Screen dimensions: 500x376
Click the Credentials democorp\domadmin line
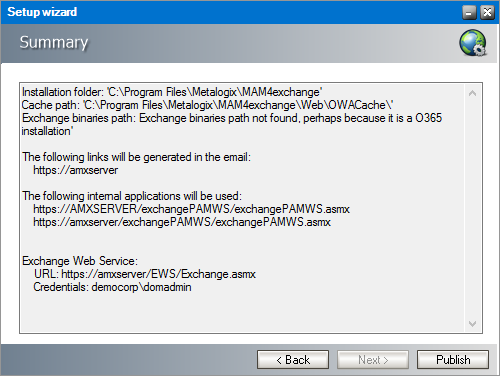(x=112, y=287)
